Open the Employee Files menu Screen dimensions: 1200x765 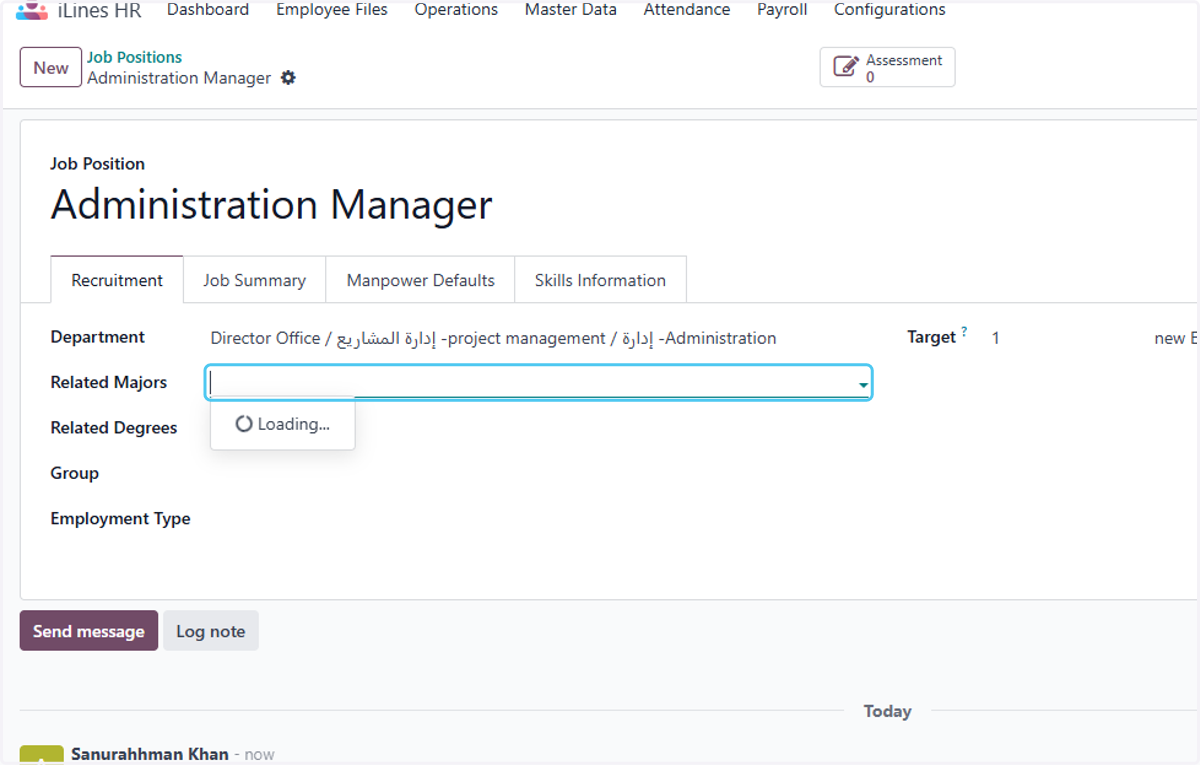click(332, 10)
